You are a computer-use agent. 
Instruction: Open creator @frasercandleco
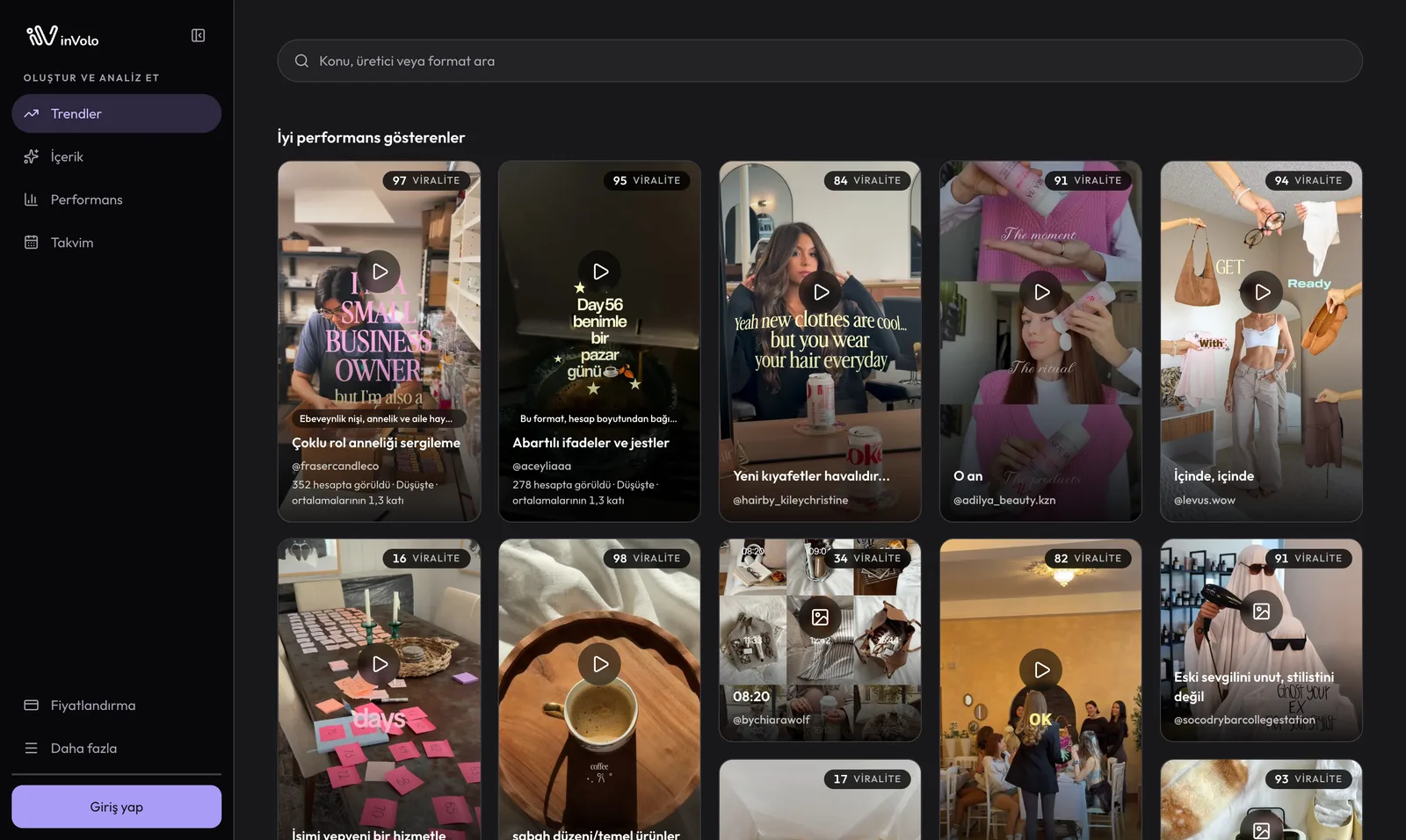click(x=336, y=466)
